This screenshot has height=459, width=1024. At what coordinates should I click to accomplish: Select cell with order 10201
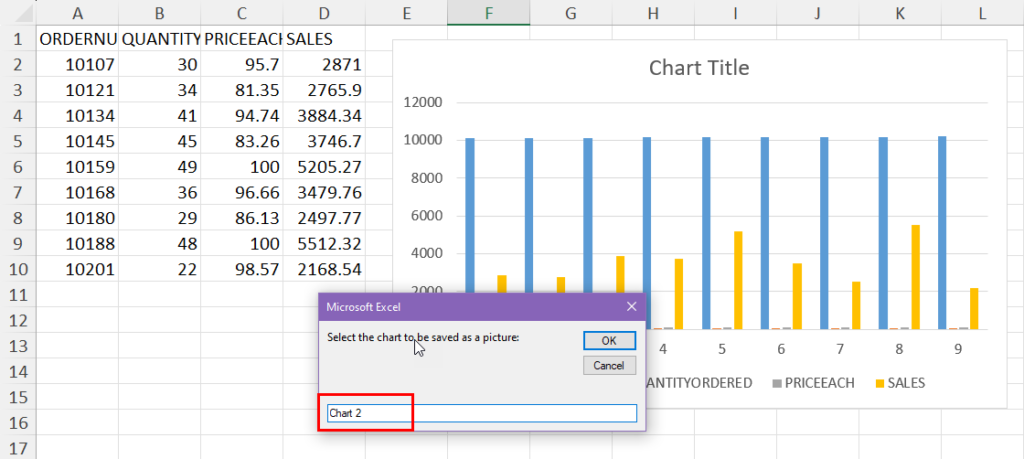78,269
